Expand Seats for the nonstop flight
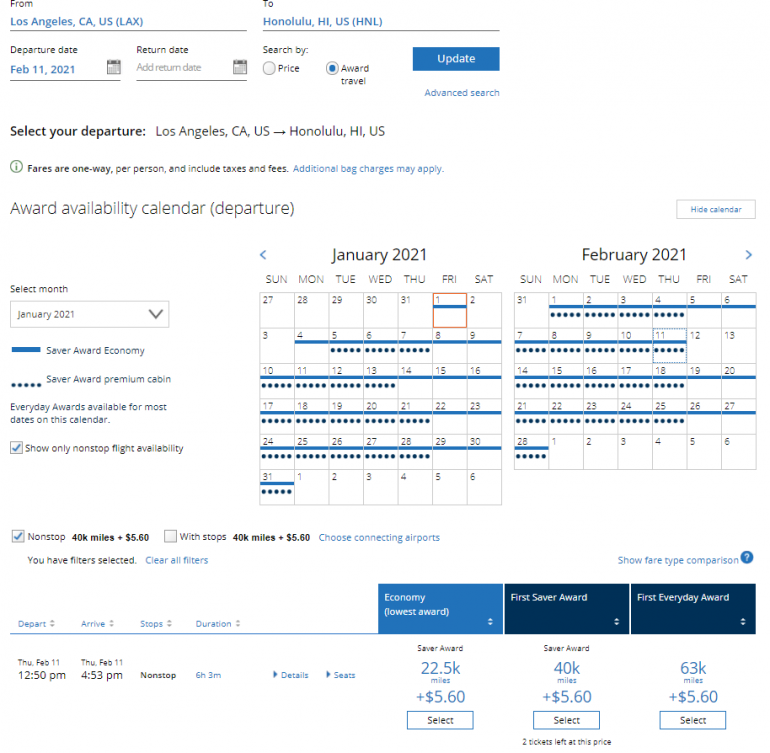This screenshot has height=753, width=770. coord(340,675)
